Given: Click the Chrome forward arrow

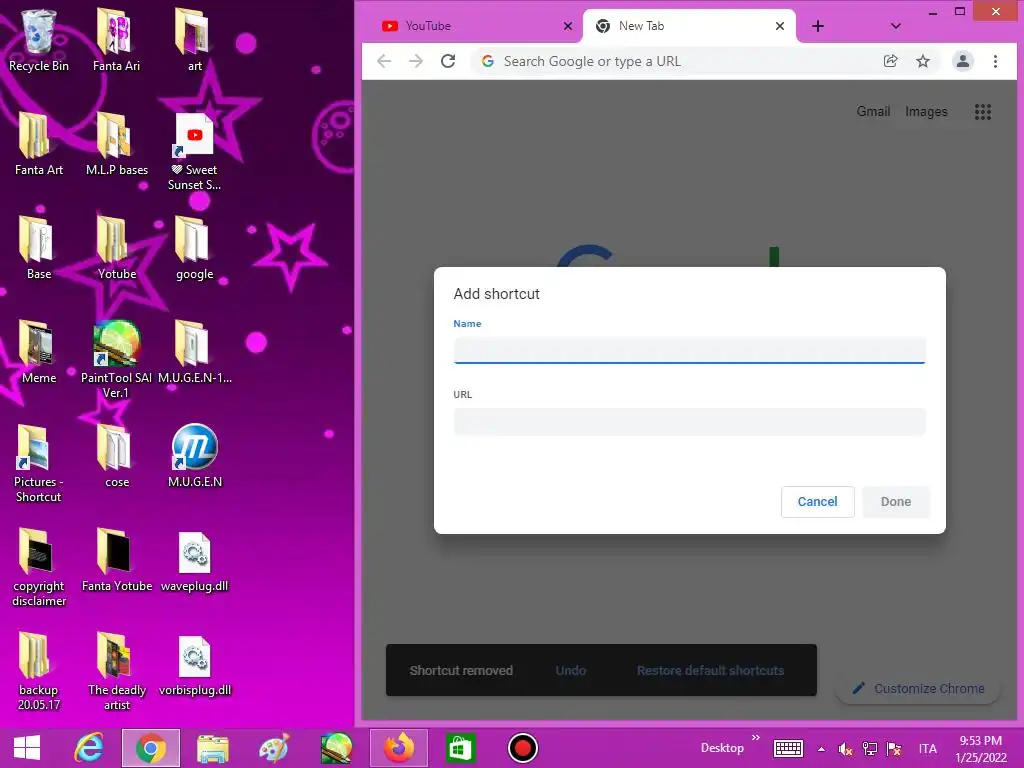Looking at the screenshot, I should tap(416, 61).
